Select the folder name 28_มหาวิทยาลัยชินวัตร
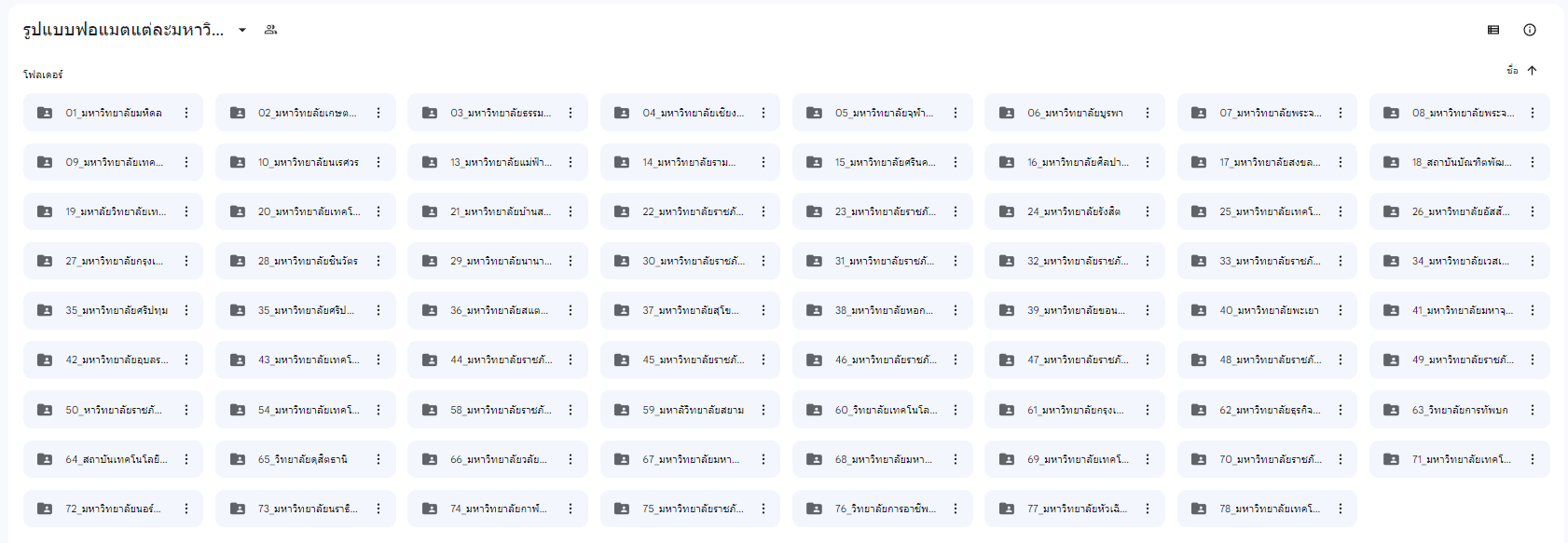Image resolution: width=1568 pixels, height=543 pixels. [x=308, y=261]
